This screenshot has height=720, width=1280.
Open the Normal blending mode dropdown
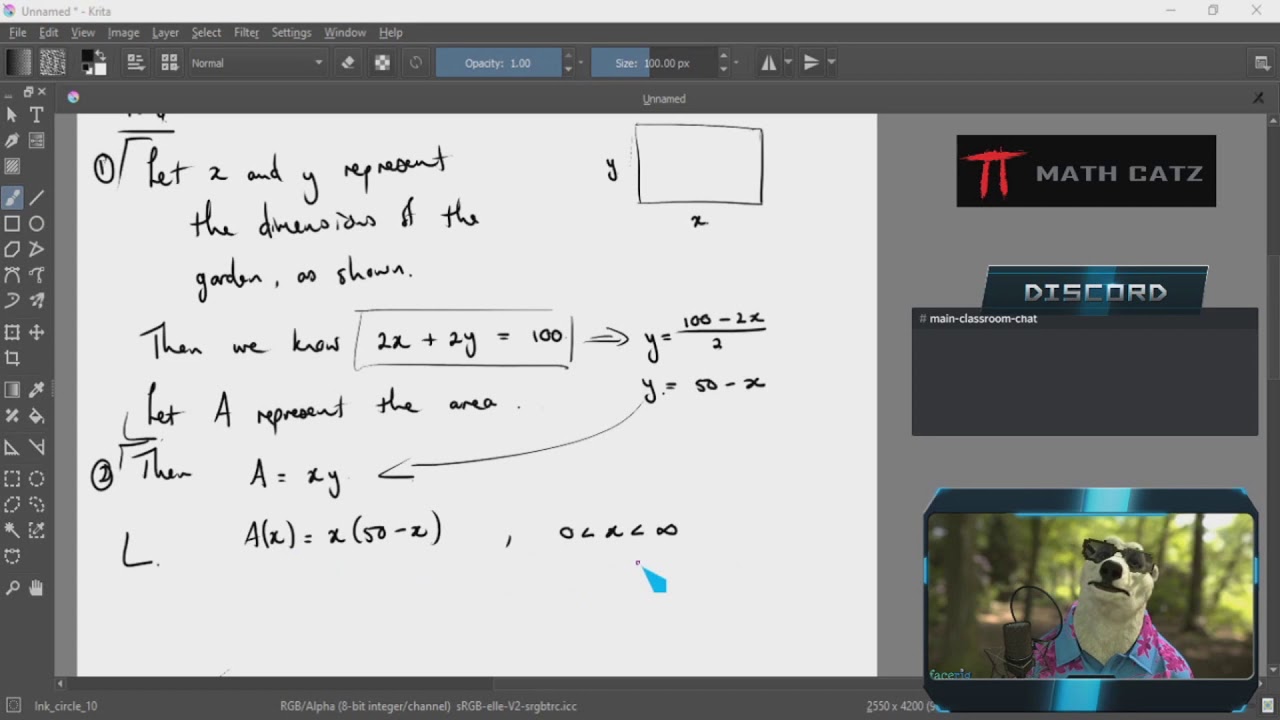coord(257,62)
